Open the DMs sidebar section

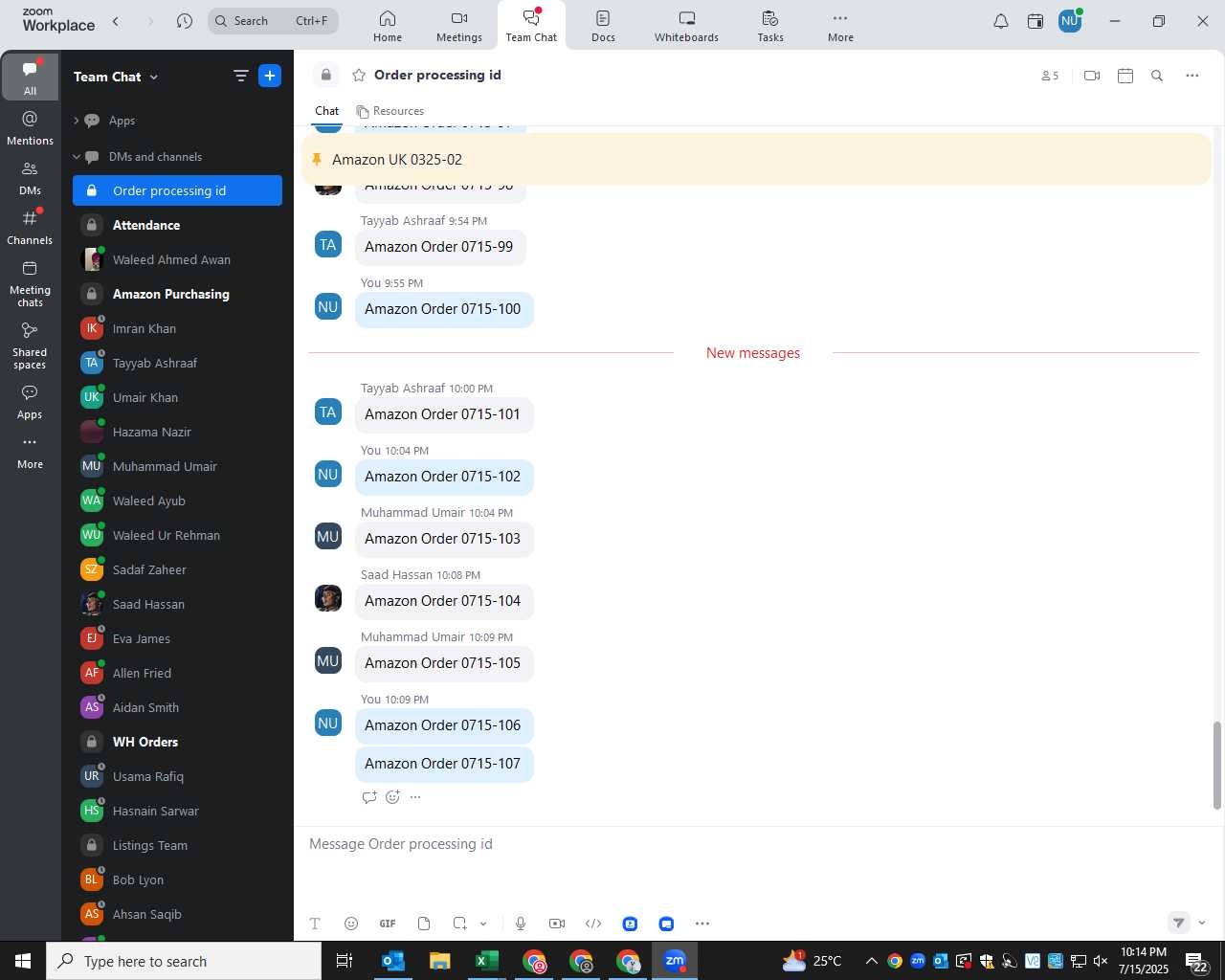[30, 177]
